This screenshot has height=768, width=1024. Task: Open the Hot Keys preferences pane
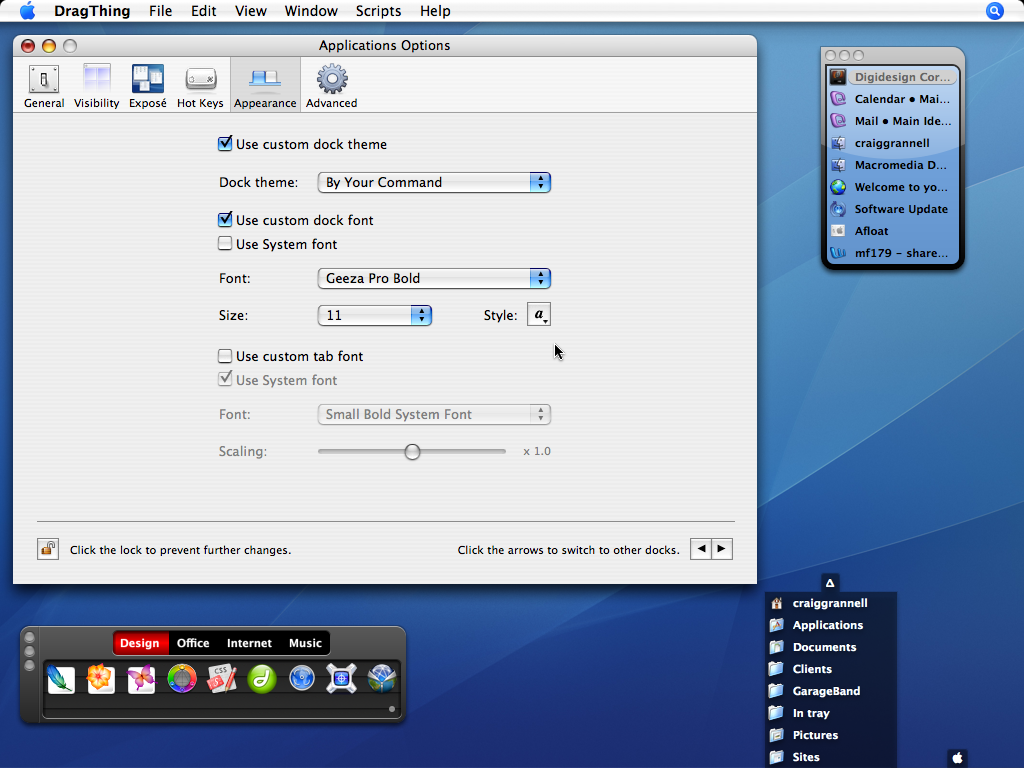tap(200, 86)
